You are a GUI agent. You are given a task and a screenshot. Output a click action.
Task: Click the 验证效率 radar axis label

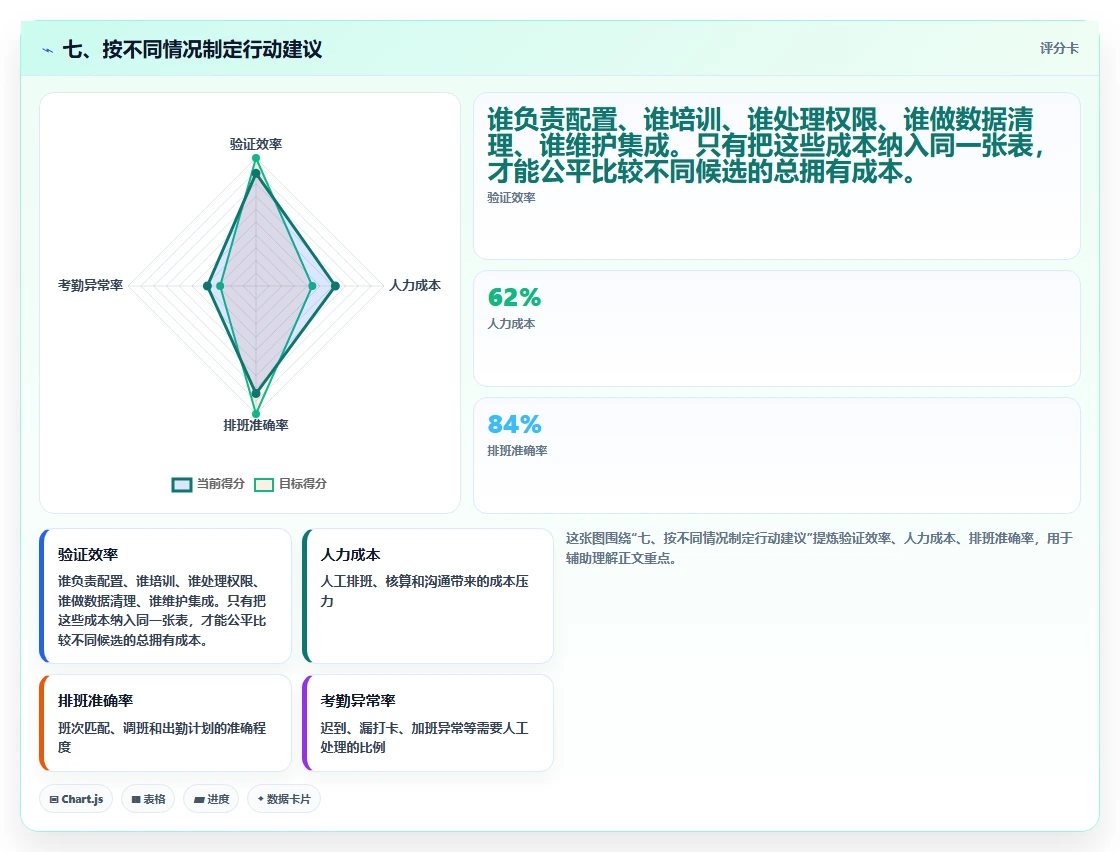pos(256,144)
